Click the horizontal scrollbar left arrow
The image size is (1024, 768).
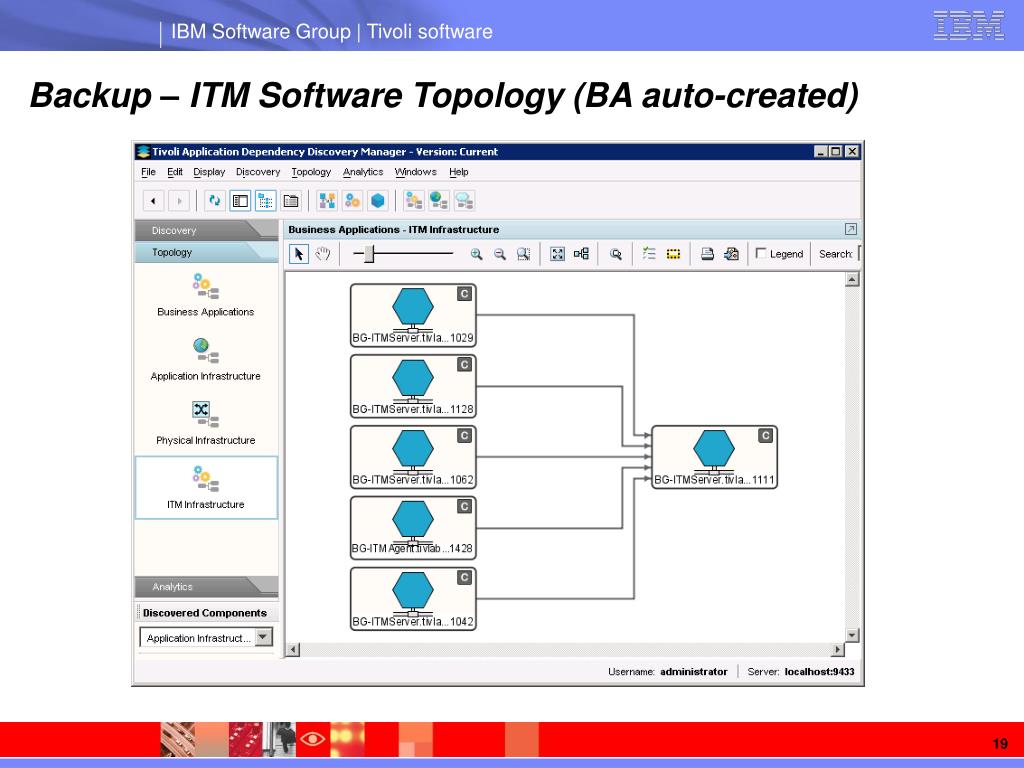point(293,650)
